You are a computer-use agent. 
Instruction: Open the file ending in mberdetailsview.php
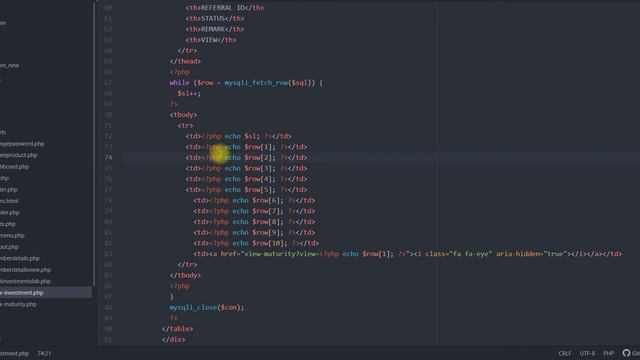25,270
